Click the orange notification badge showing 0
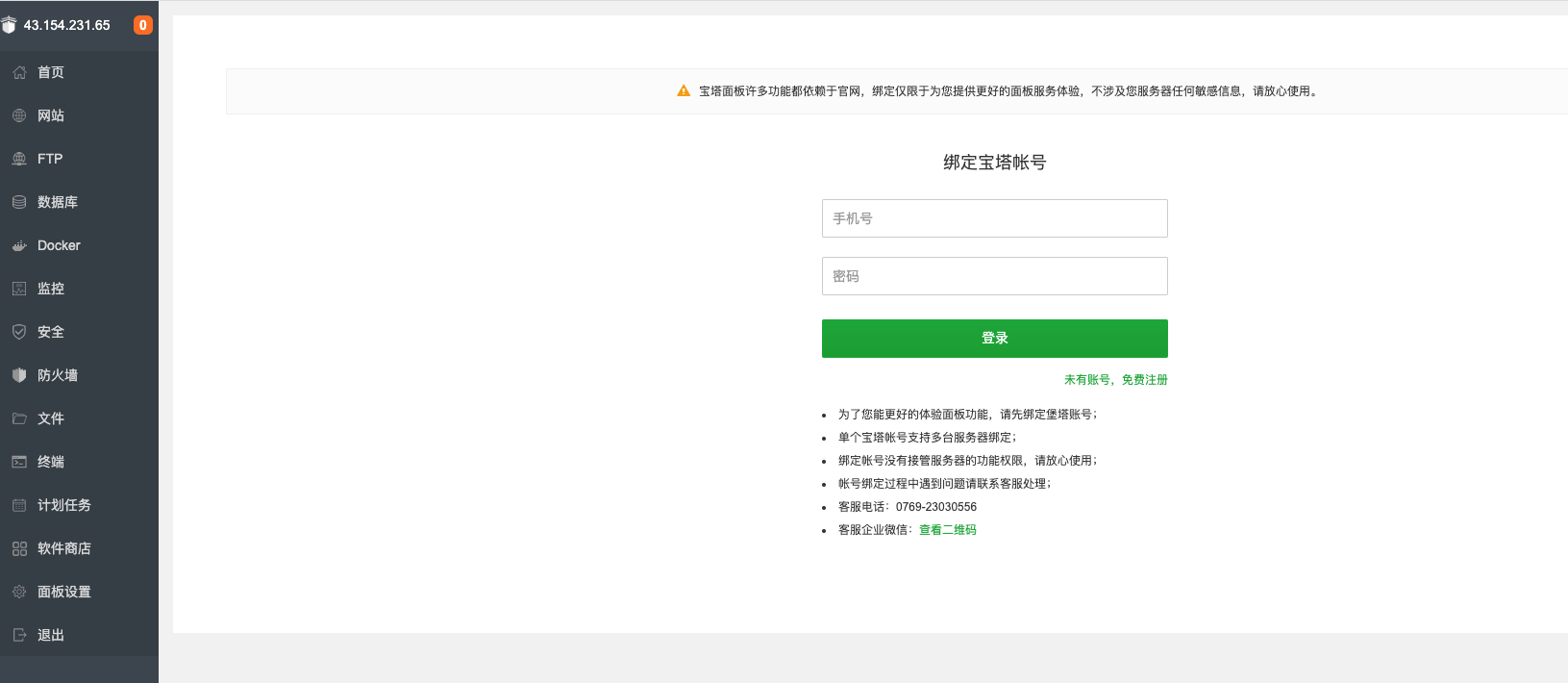 pyautogui.click(x=143, y=25)
